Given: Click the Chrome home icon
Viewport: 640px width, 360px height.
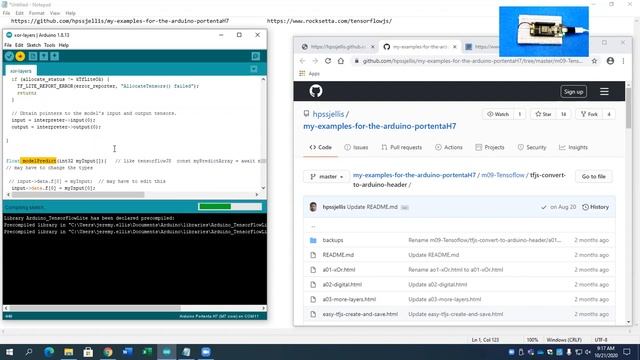Looking at the screenshot, I should (x=341, y=61).
